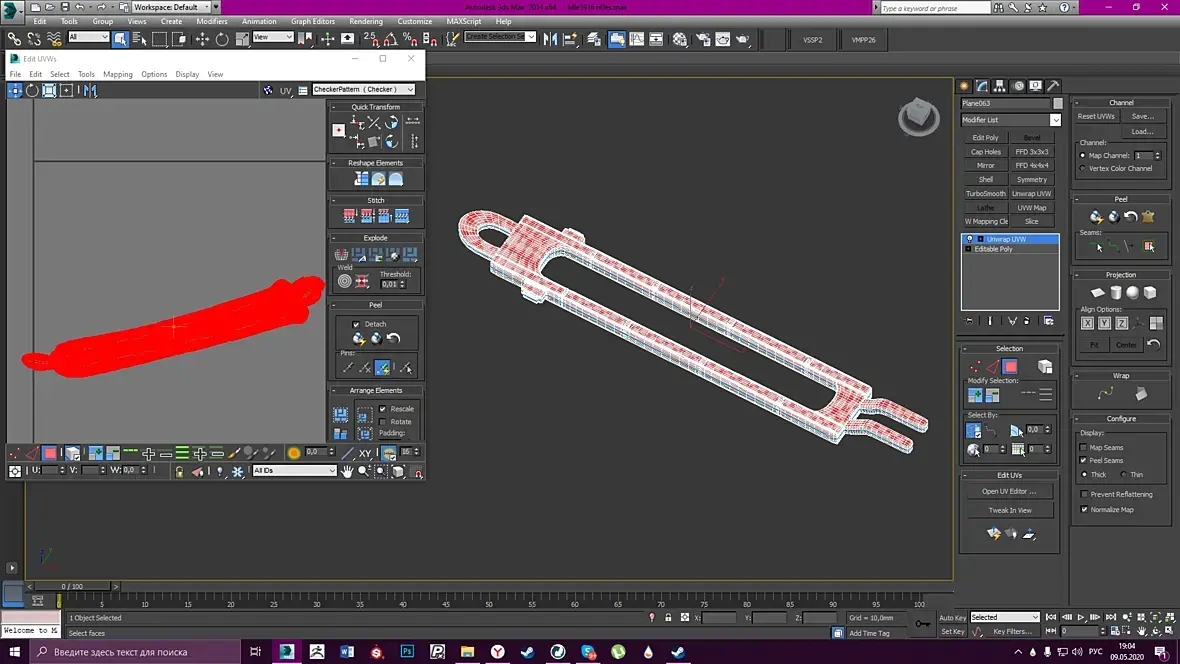Enable the Map Seams checkbox
1180x664 pixels.
(x=1084, y=447)
